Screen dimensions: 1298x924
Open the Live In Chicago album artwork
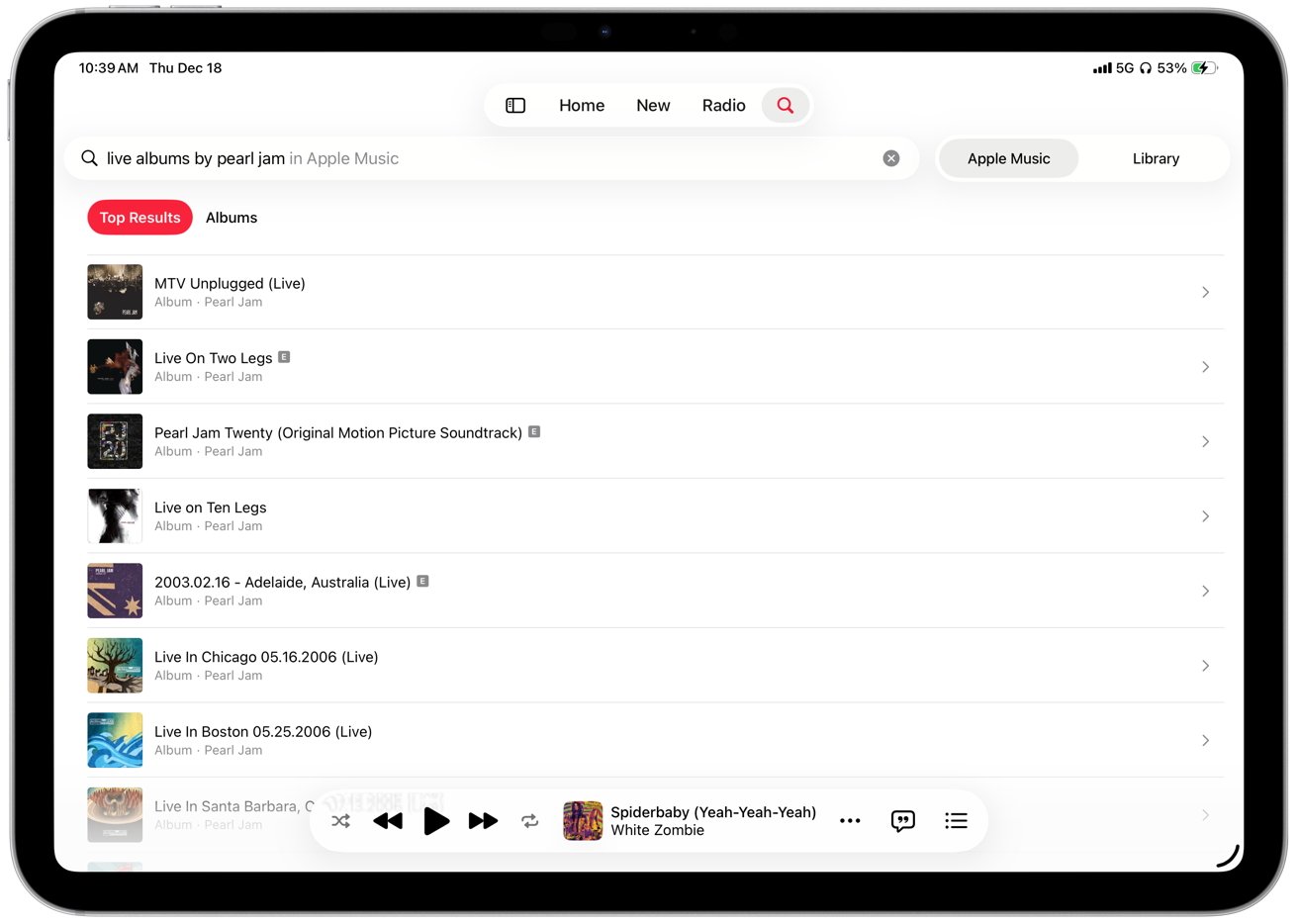(x=115, y=665)
